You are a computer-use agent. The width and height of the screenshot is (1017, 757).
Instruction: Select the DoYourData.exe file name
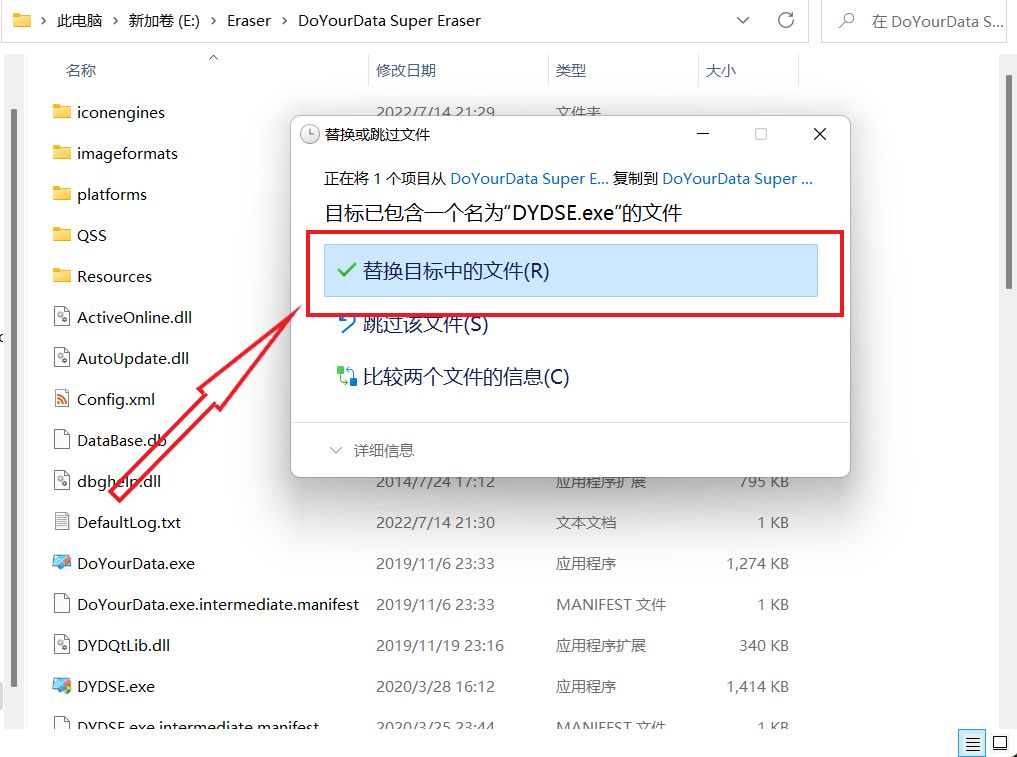pyautogui.click(x=136, y=563)
